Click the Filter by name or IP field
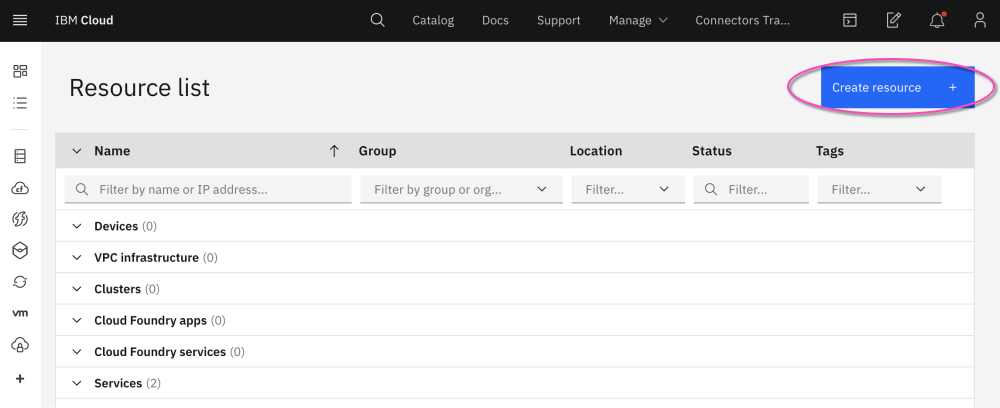The height and width of the screenshot is (408, 1000). (x=208, y=189)
